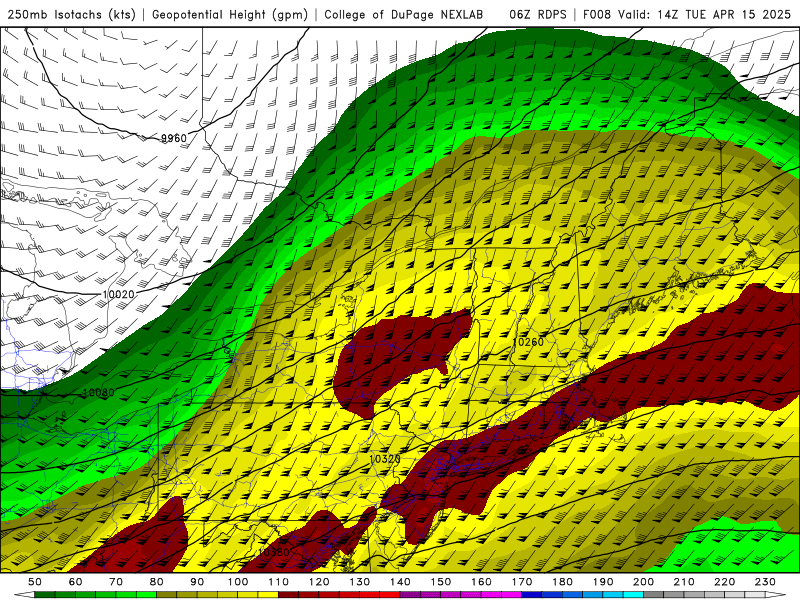800x600 pixels.
Task: Click the 9960 height contour label
Action: [x=173, y=138]
